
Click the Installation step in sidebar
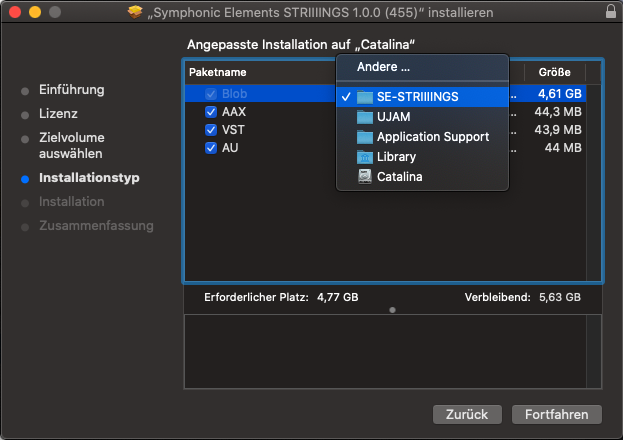tap(72, 202)
